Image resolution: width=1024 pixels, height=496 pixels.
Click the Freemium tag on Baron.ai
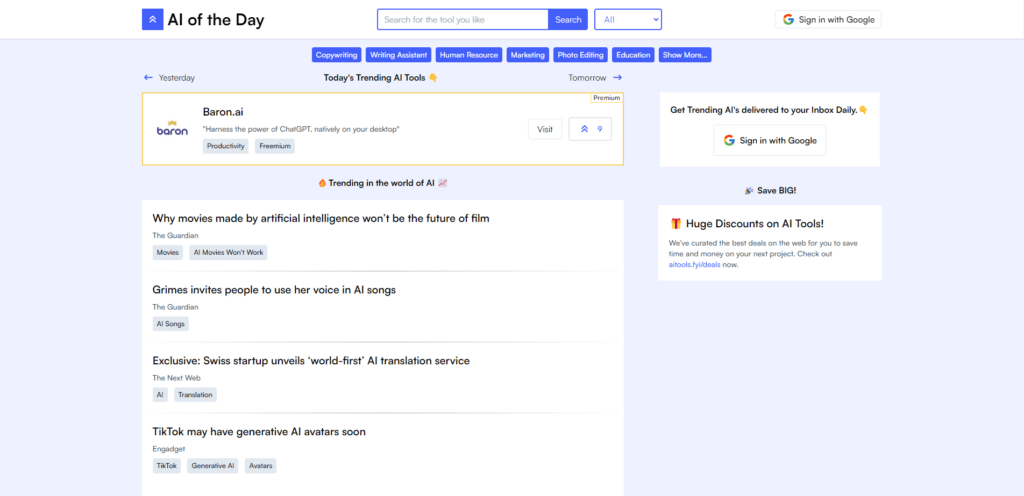coord(274,146)
